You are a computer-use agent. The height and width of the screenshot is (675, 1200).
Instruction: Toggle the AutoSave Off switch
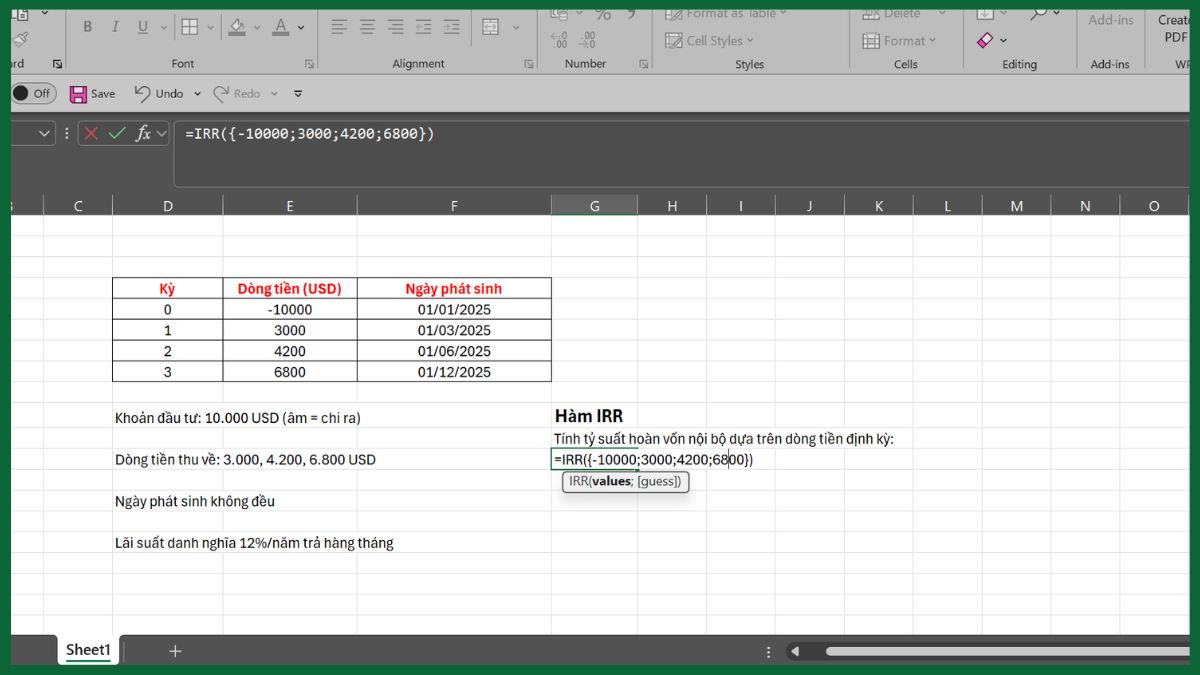point(35,92)
